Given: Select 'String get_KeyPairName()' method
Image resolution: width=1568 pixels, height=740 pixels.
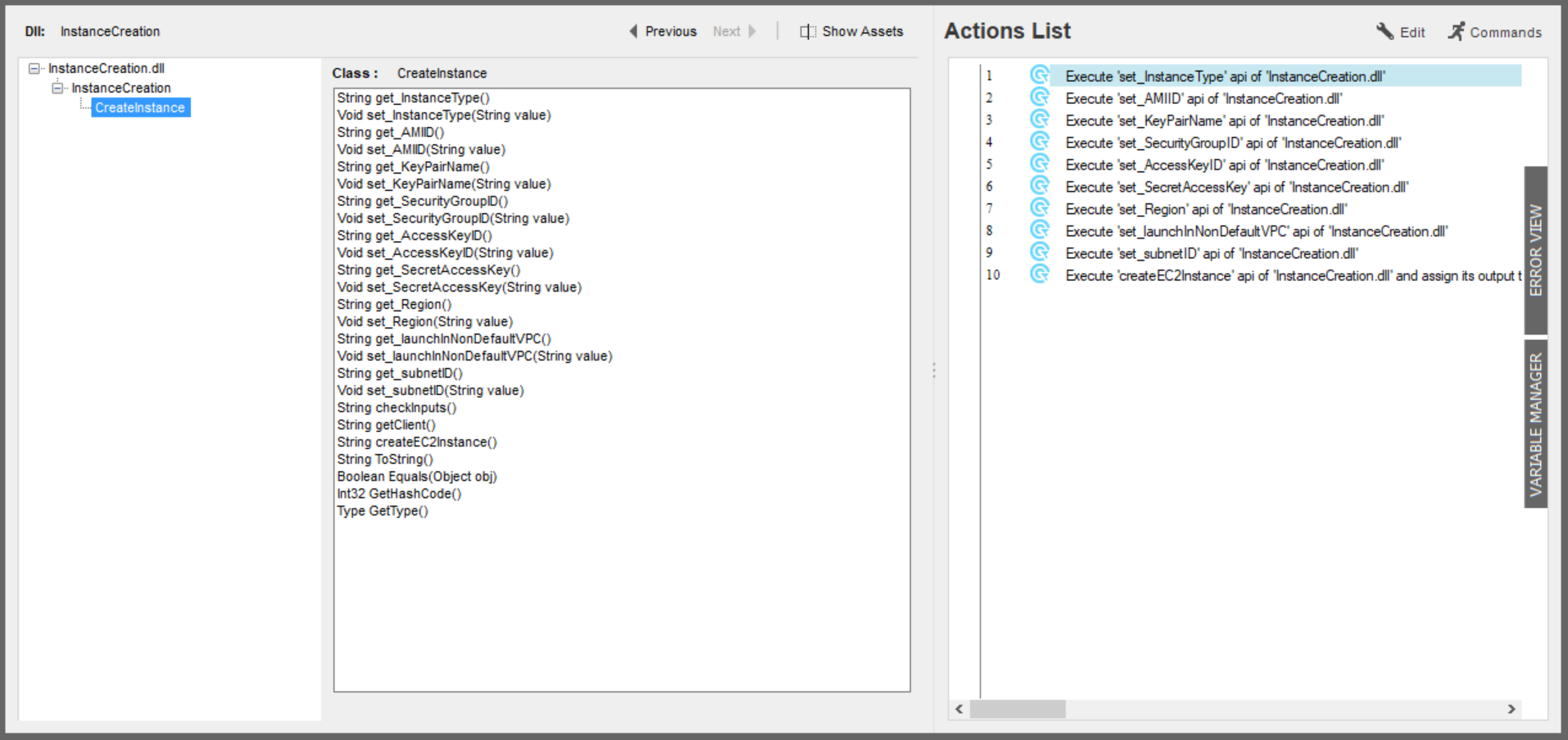Looking at the screenshot, I should (414, 166).
